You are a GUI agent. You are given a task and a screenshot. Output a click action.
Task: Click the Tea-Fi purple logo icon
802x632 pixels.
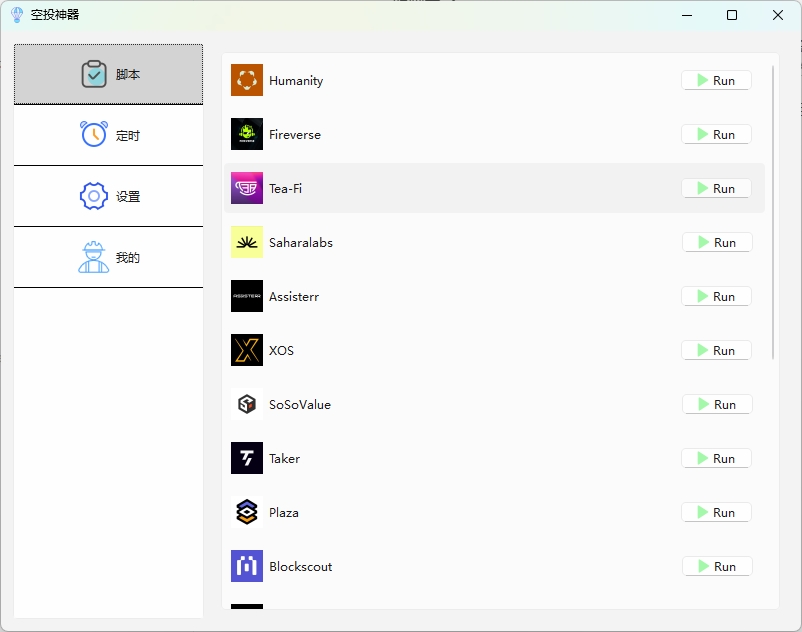pyautogui.click(x=247, y=188)
